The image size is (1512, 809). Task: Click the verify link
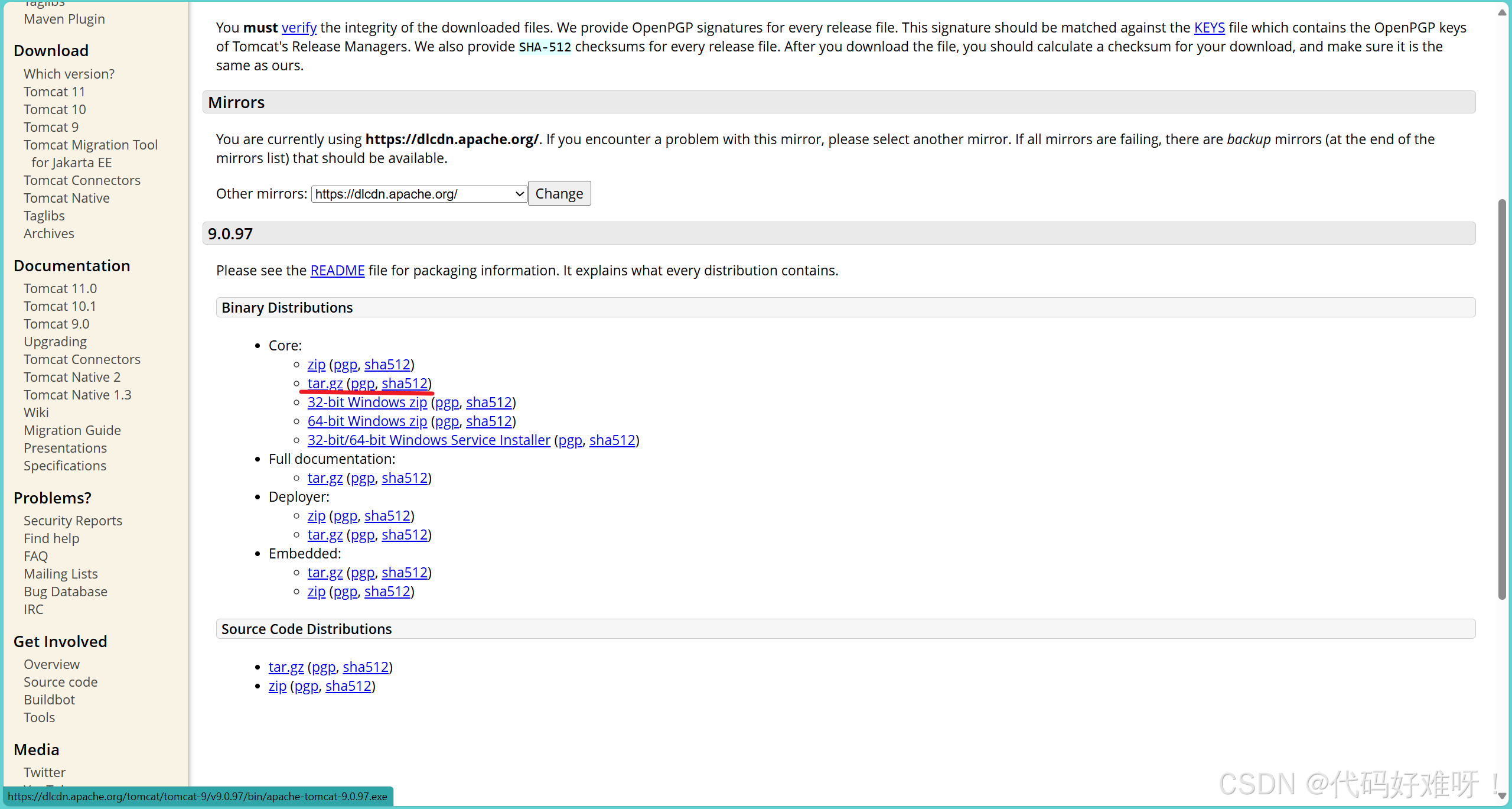299,28
